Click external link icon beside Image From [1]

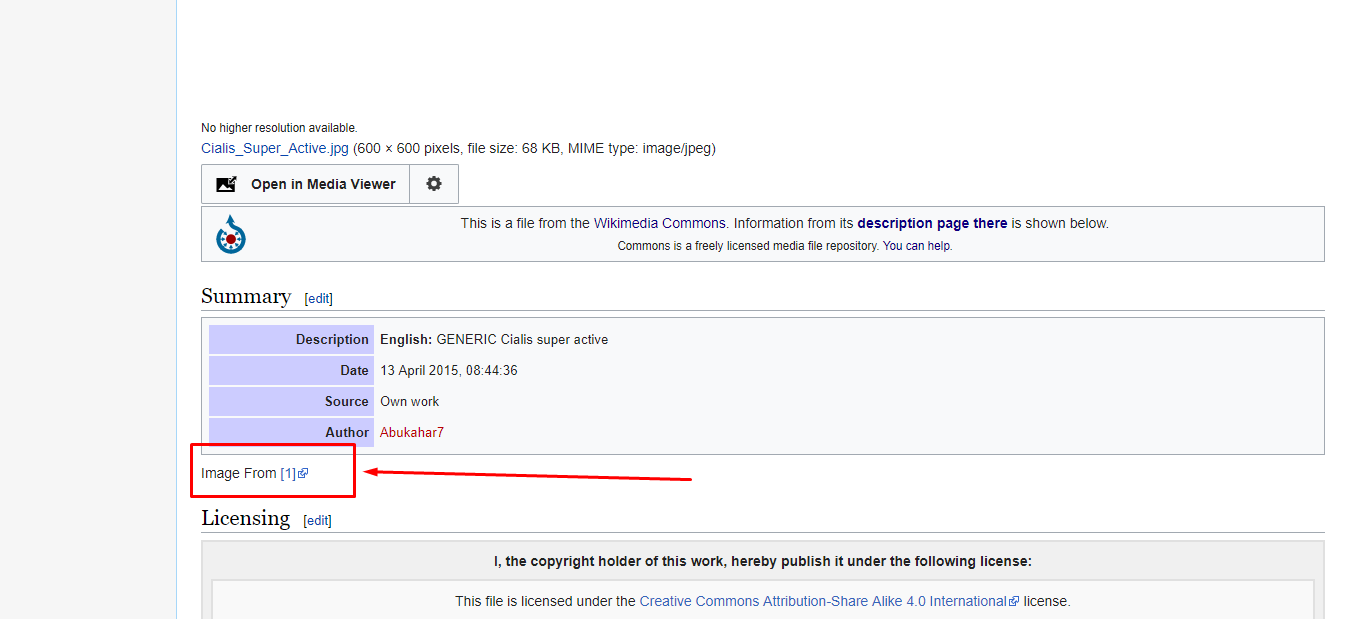click(x=303, y=474)
